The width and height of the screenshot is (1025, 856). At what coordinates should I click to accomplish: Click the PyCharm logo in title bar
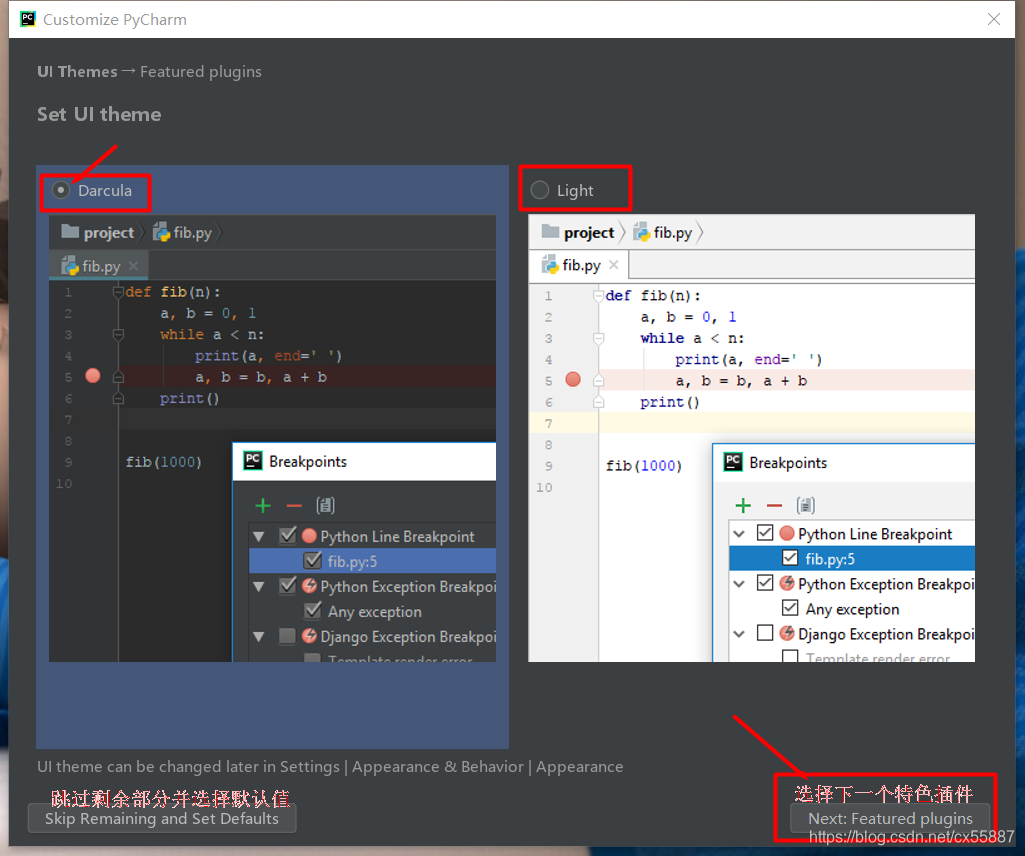pyautogui.click(x=28, y=19)
